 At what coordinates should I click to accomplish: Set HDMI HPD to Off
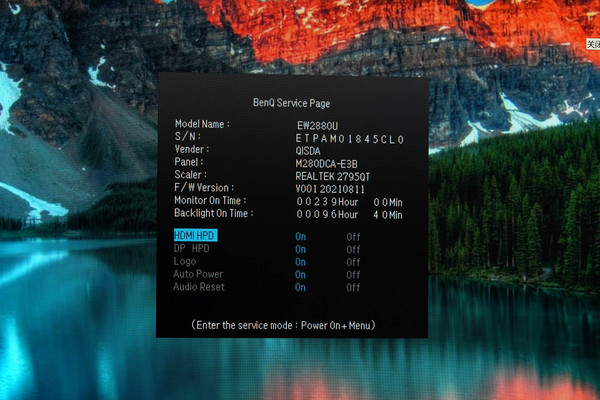click(x=353, y=237)
